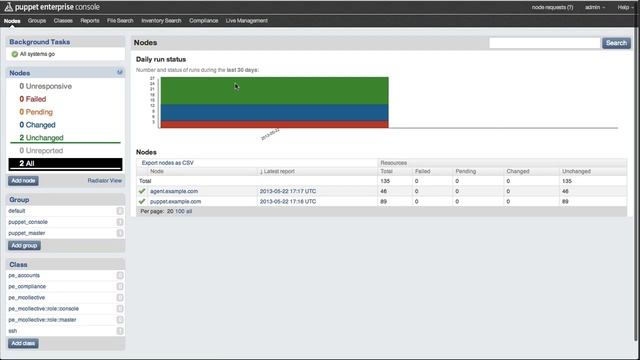Filter by Changed nodes
The image size is (640, 360).
coord(37,125)
